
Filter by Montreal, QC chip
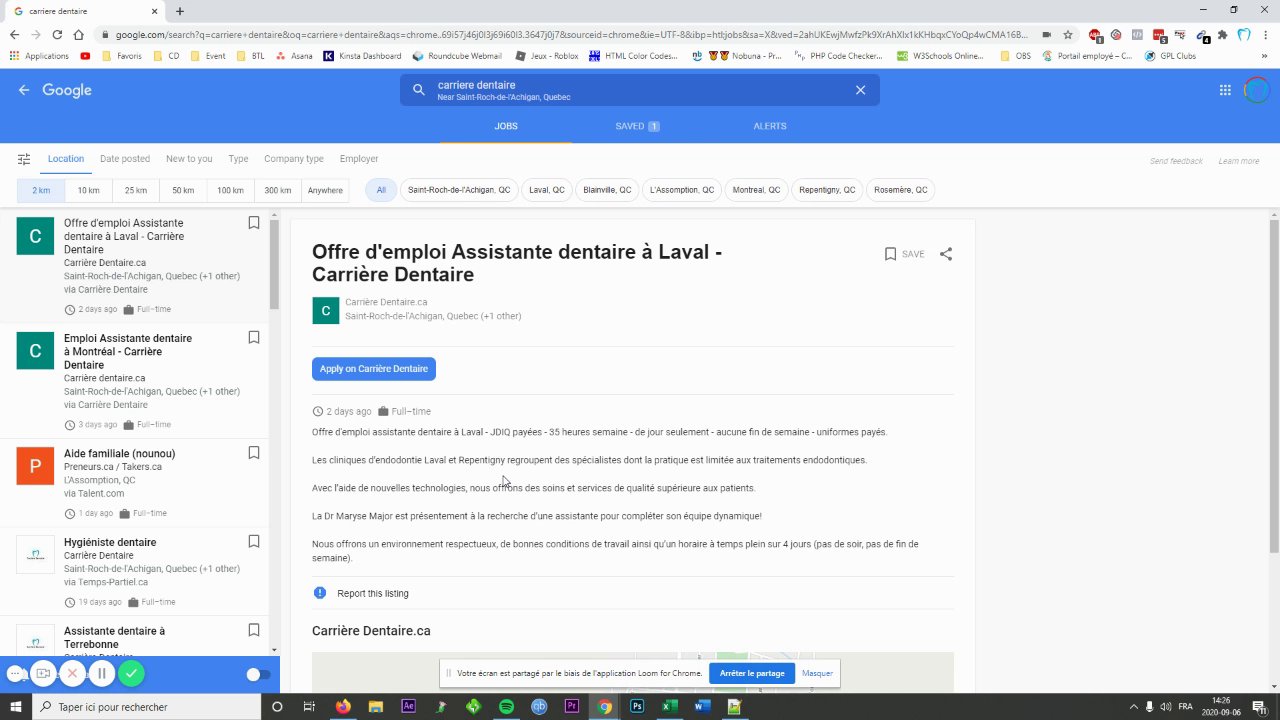[x=757, y=190]
